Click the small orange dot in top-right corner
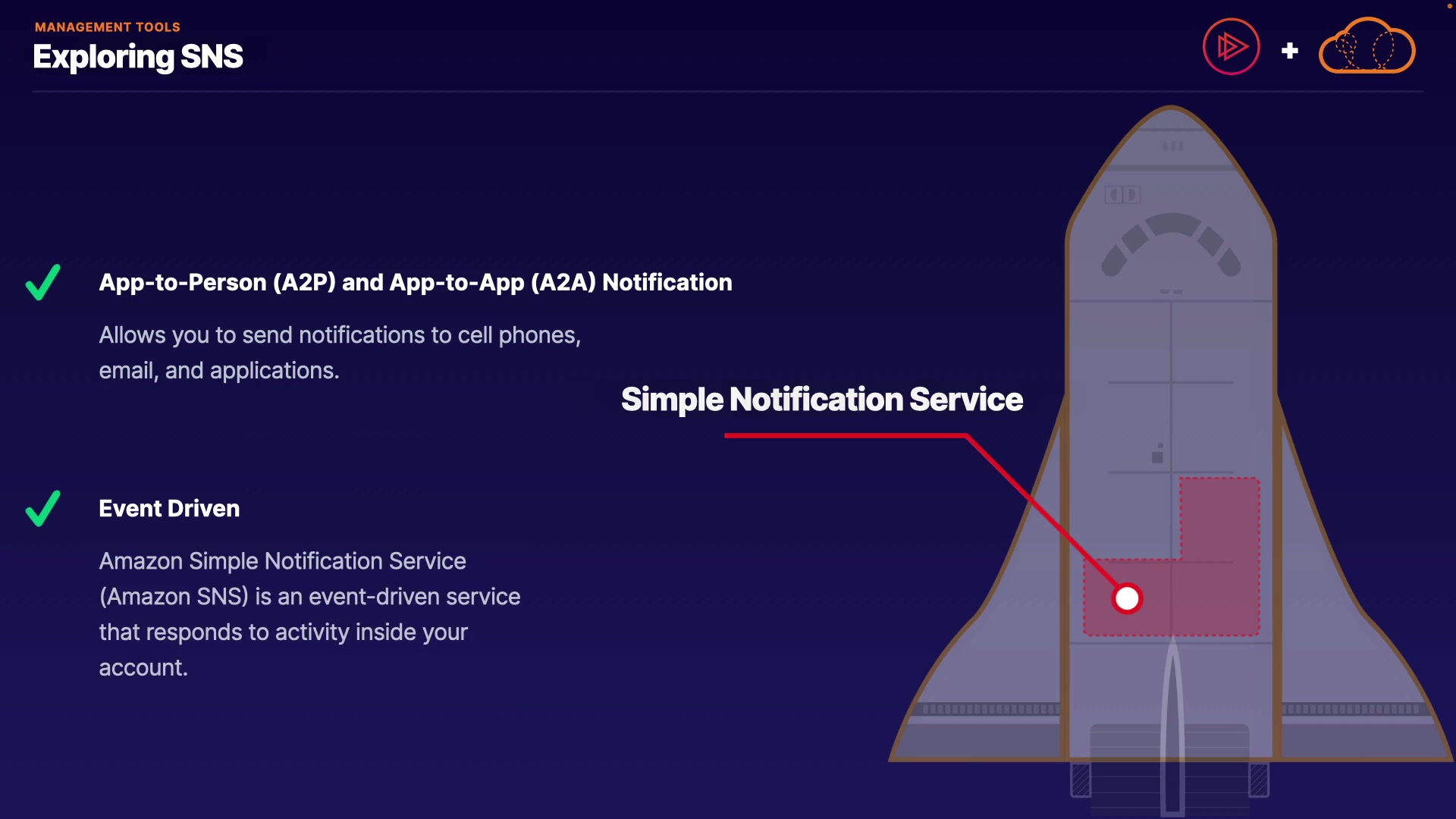The image size is (1456, 819). tap(1450, 5)
